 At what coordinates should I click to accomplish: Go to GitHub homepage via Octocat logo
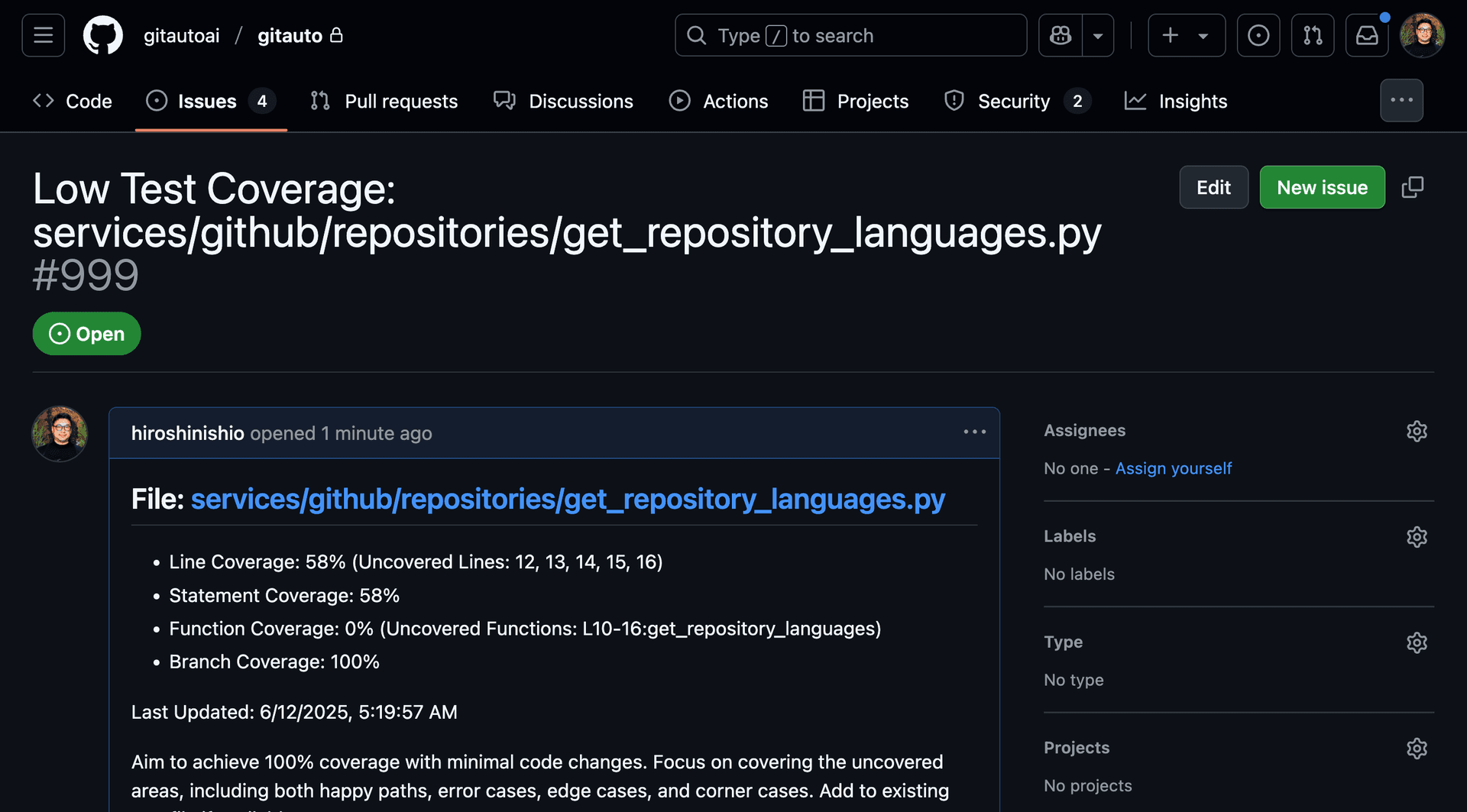tap(102, 35)
